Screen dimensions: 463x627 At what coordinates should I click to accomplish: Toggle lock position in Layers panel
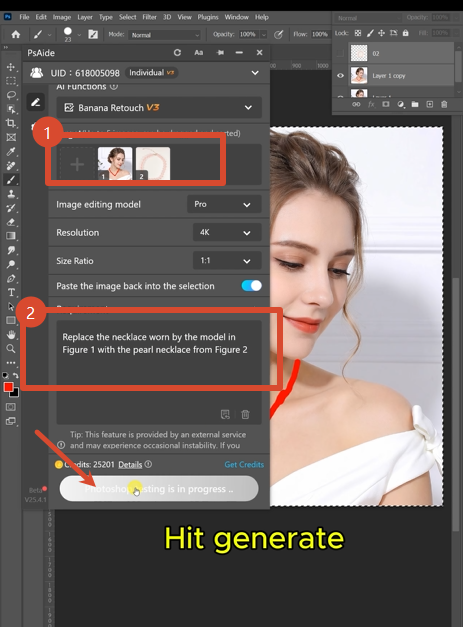tap(381, 33)
